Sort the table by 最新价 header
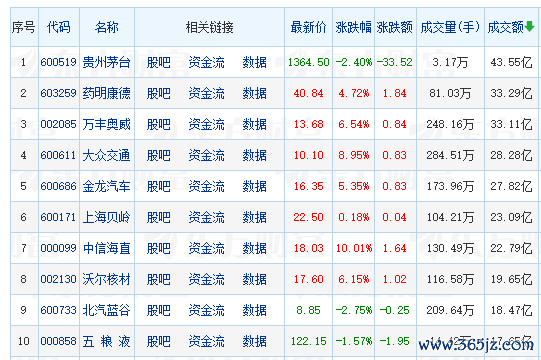The image size is (541, 360). coord(308,27)
